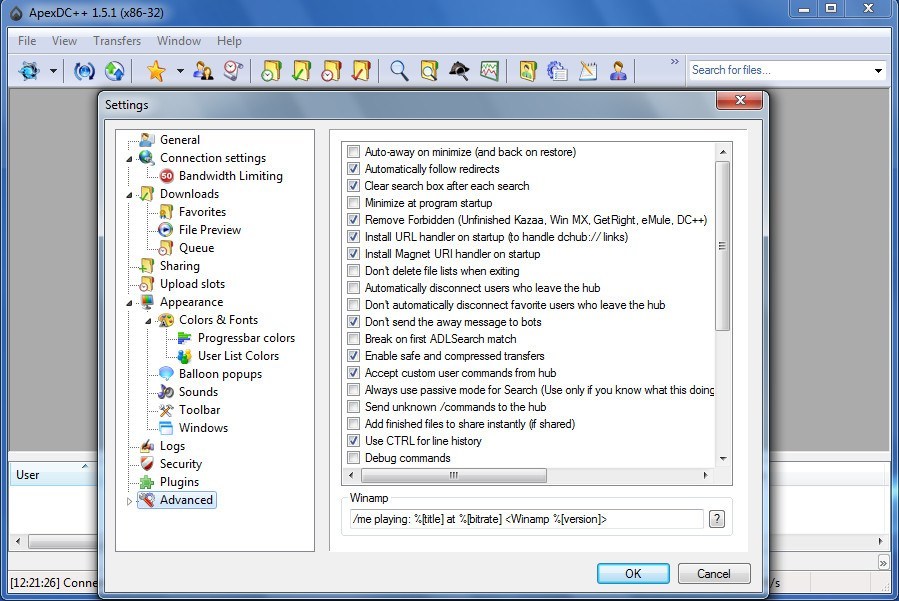This screenshot has width=899, height=601.
Task: Open the Window menu
Action: coord(178,41)
